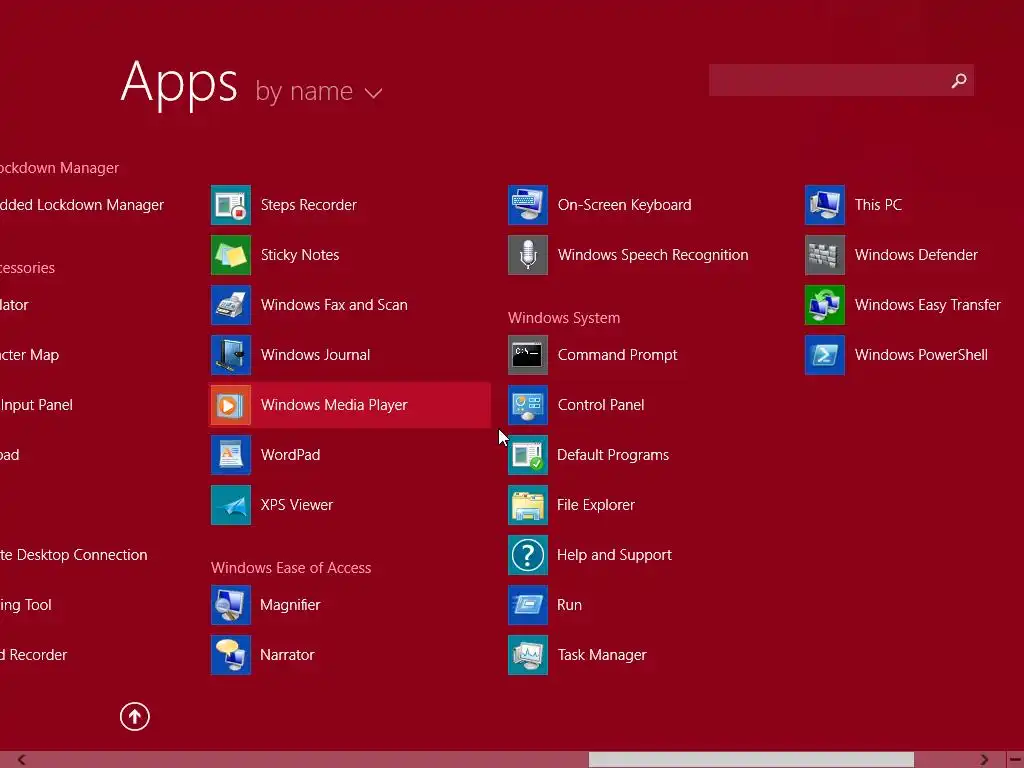This screenshot has height=768, width=1024.
Task: Click the chevron beside 'by name'
Action: click(x=374, y=93)
